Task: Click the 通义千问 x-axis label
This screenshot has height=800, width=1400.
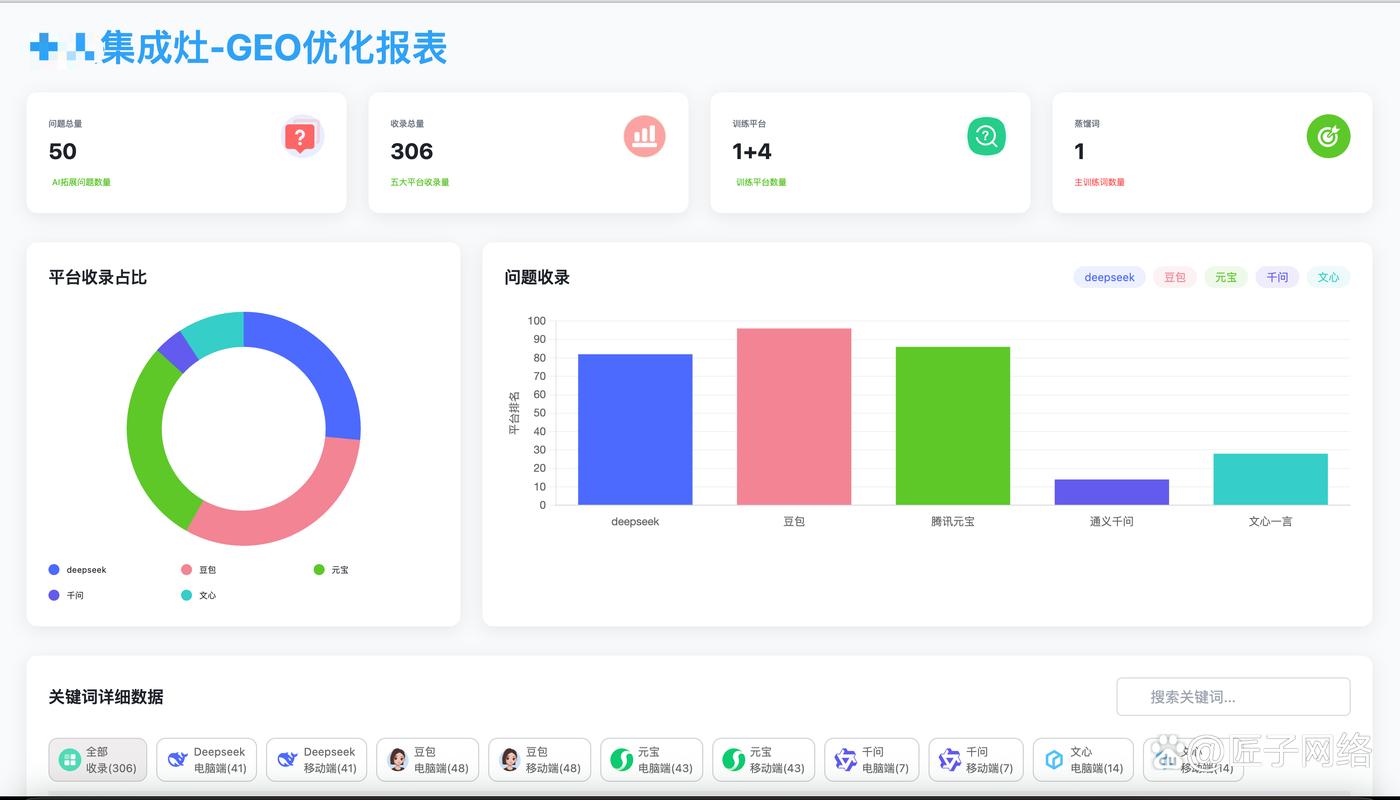Action: [x=1111, y=521]
